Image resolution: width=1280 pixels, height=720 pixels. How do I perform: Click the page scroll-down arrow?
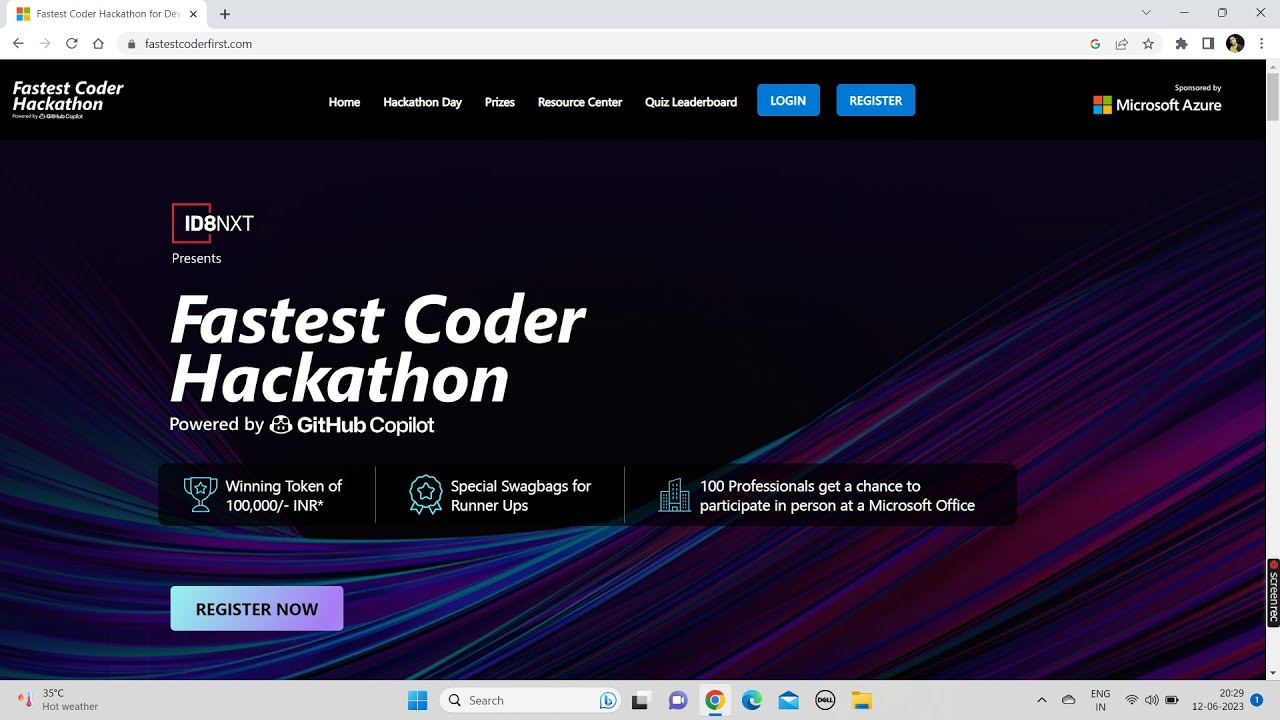click(x=1272, y=673)
